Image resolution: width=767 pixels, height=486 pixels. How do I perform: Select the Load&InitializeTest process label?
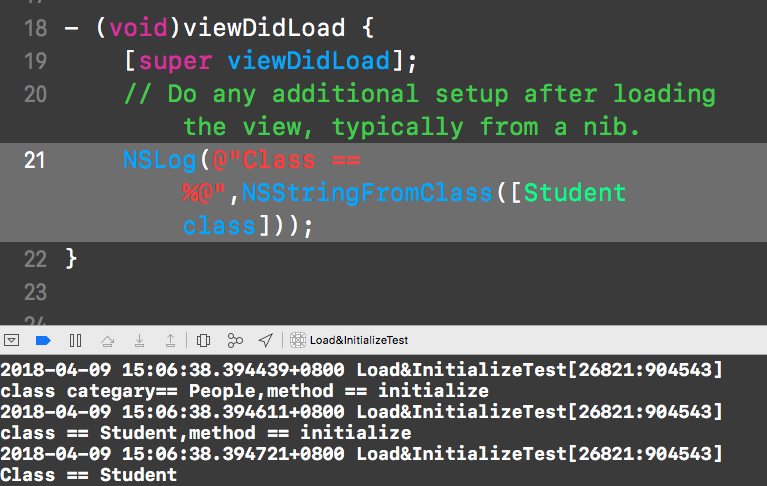pos(358,340)
